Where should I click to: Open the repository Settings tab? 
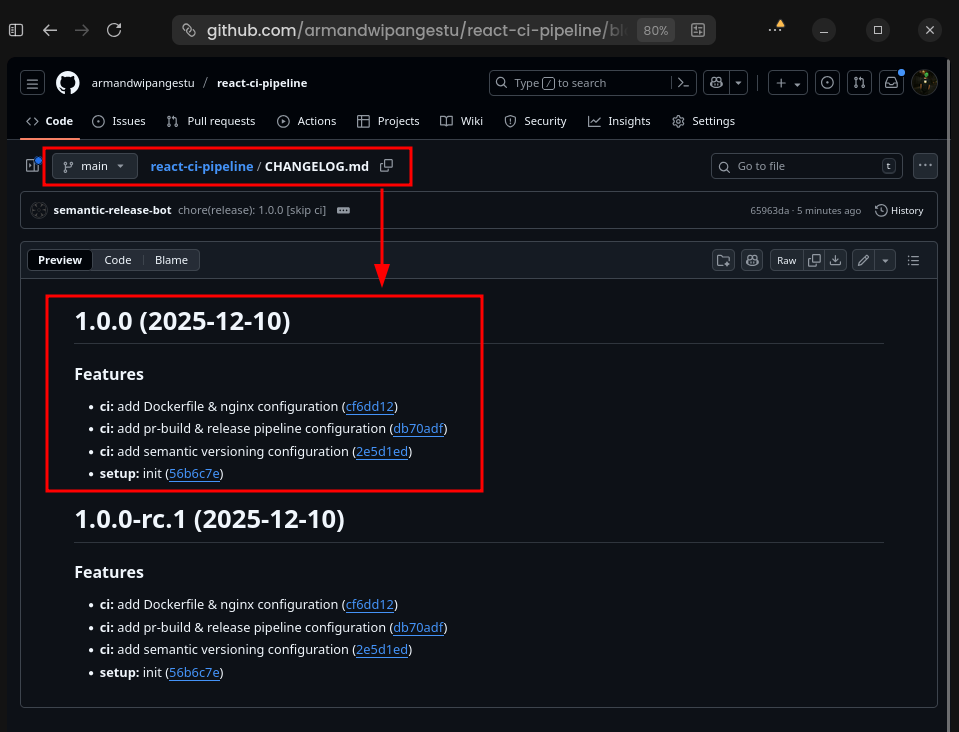point(703,121)
